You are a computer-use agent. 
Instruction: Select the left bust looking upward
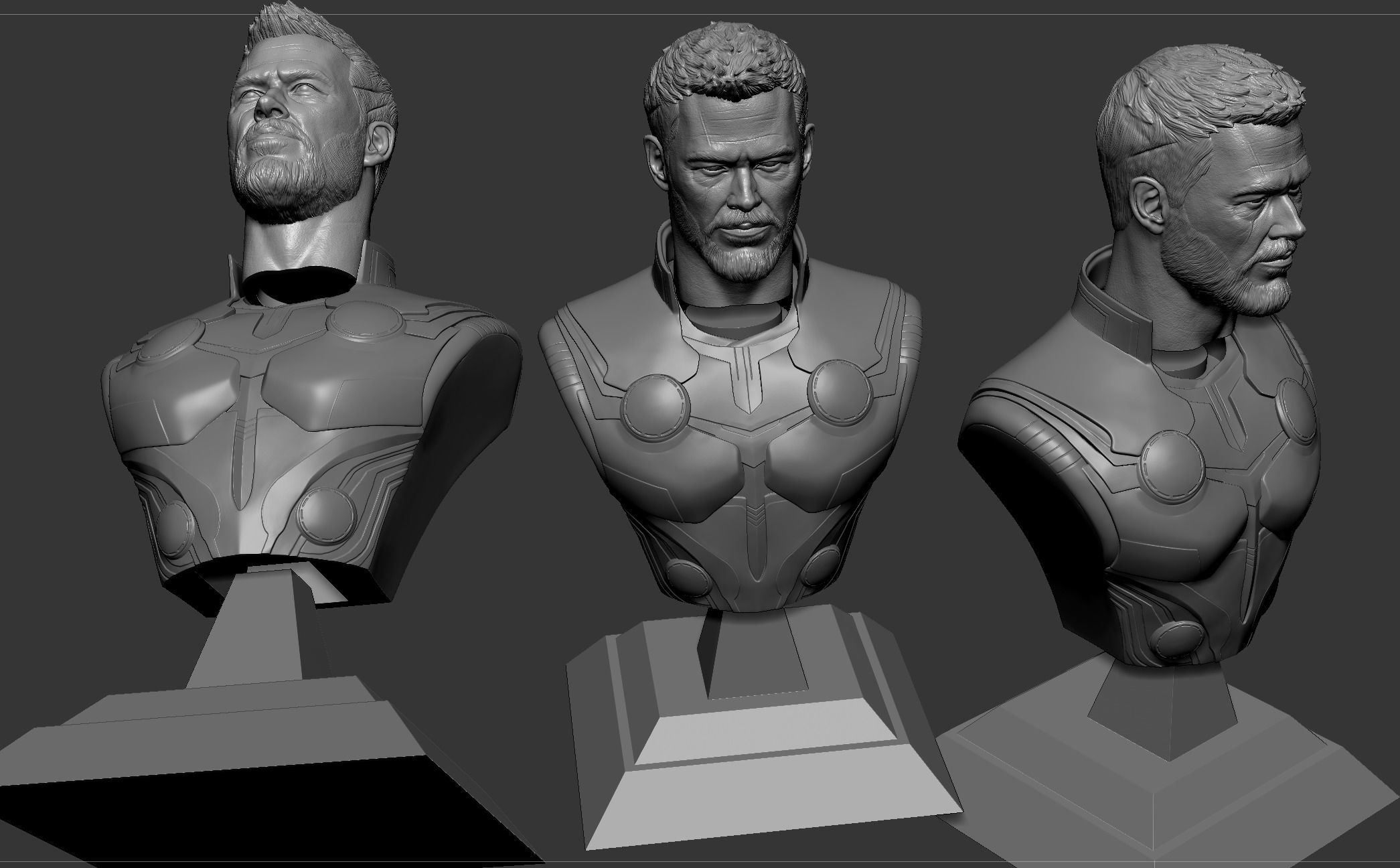(311, 308)
